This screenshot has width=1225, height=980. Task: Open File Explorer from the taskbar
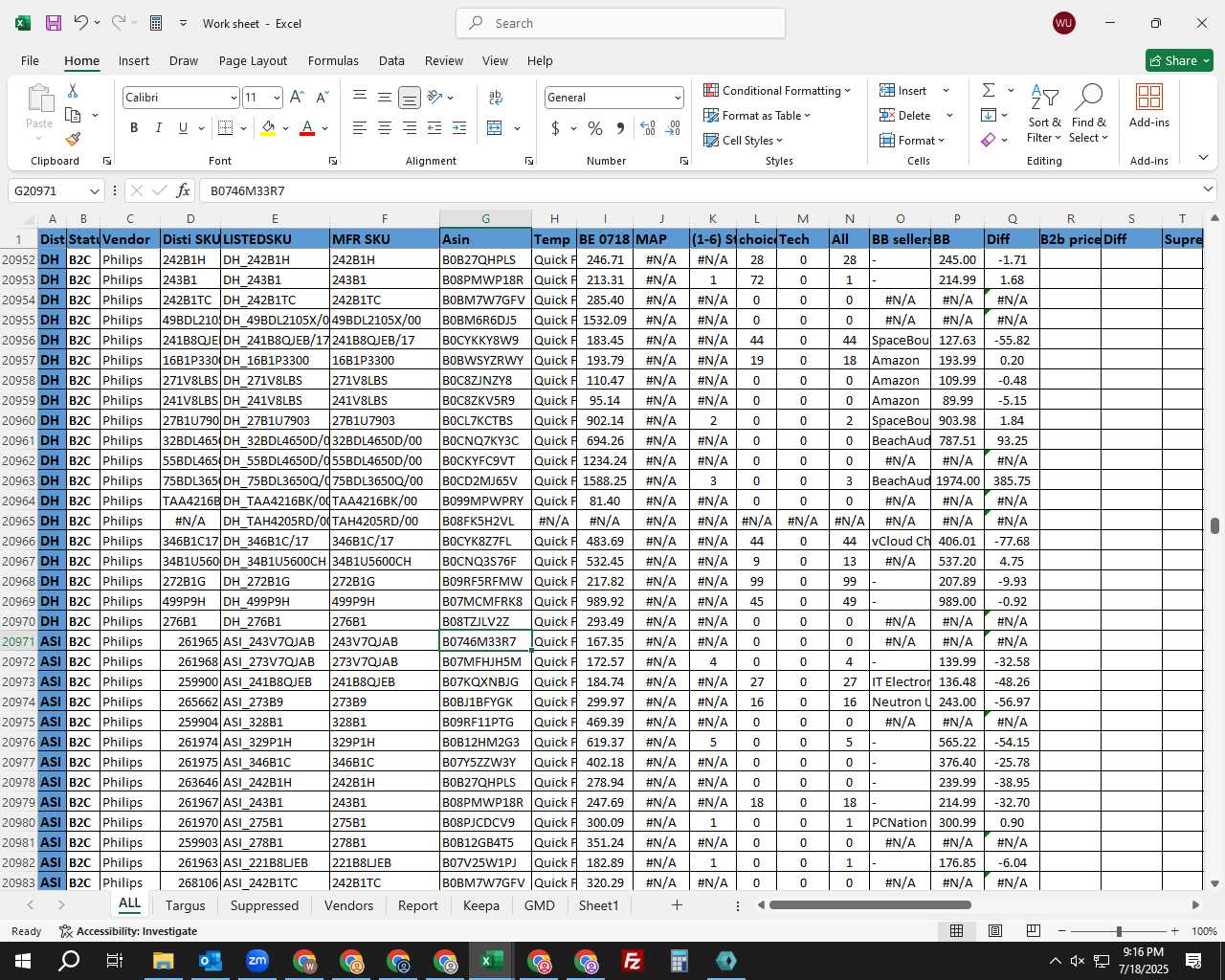point(164,961)
